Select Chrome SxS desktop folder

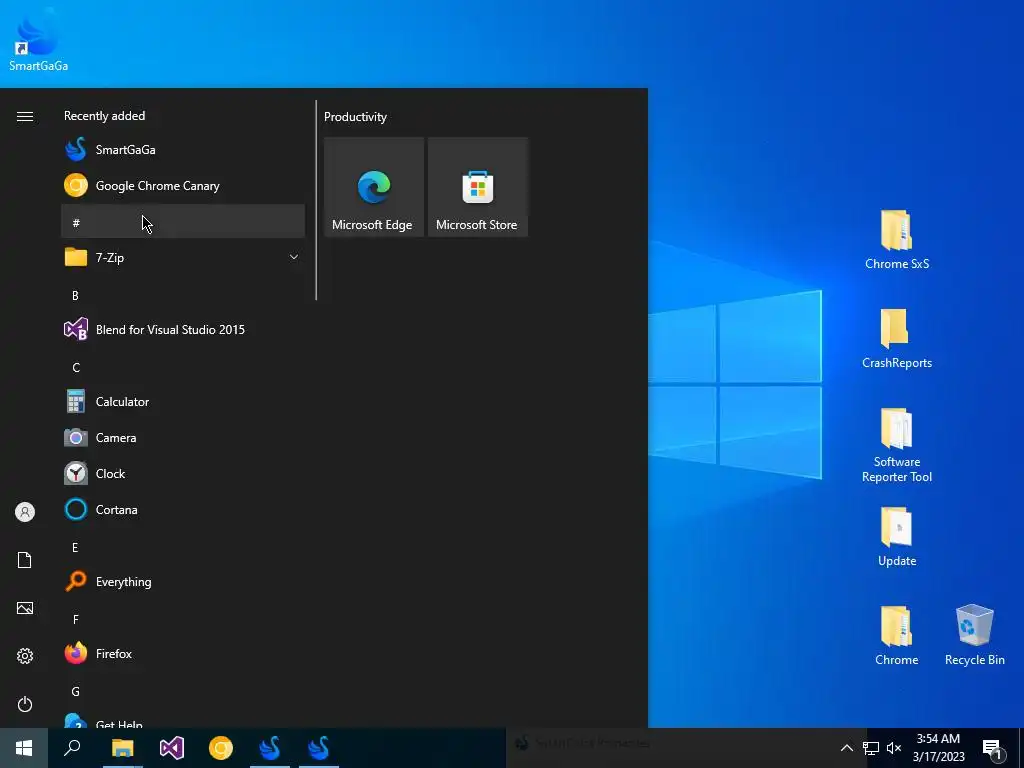(897, 240)
